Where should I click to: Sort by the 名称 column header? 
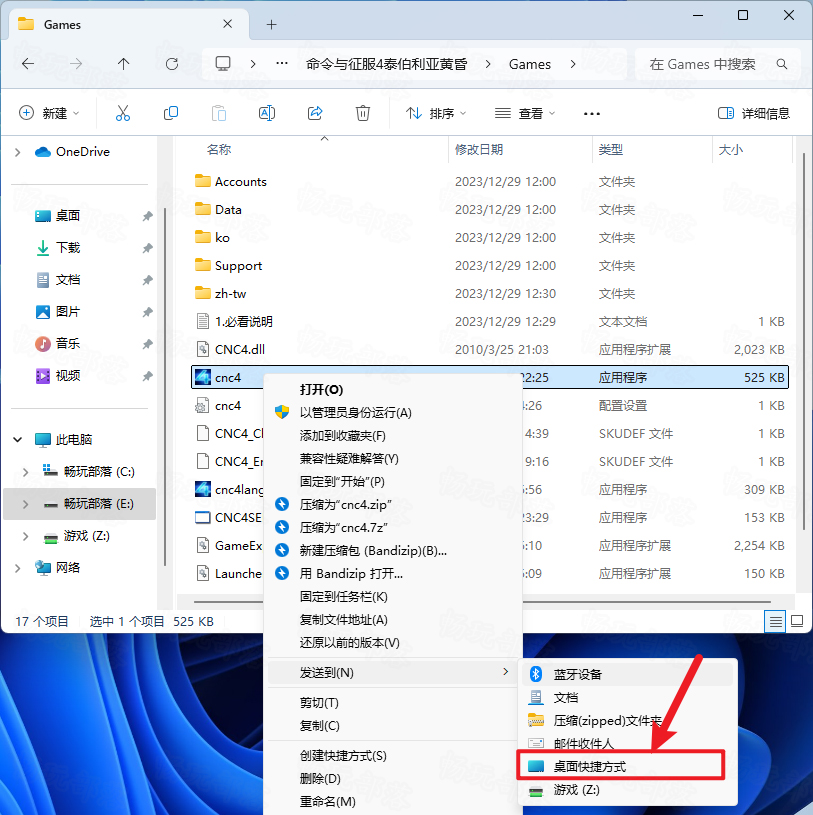pos(219,150)
